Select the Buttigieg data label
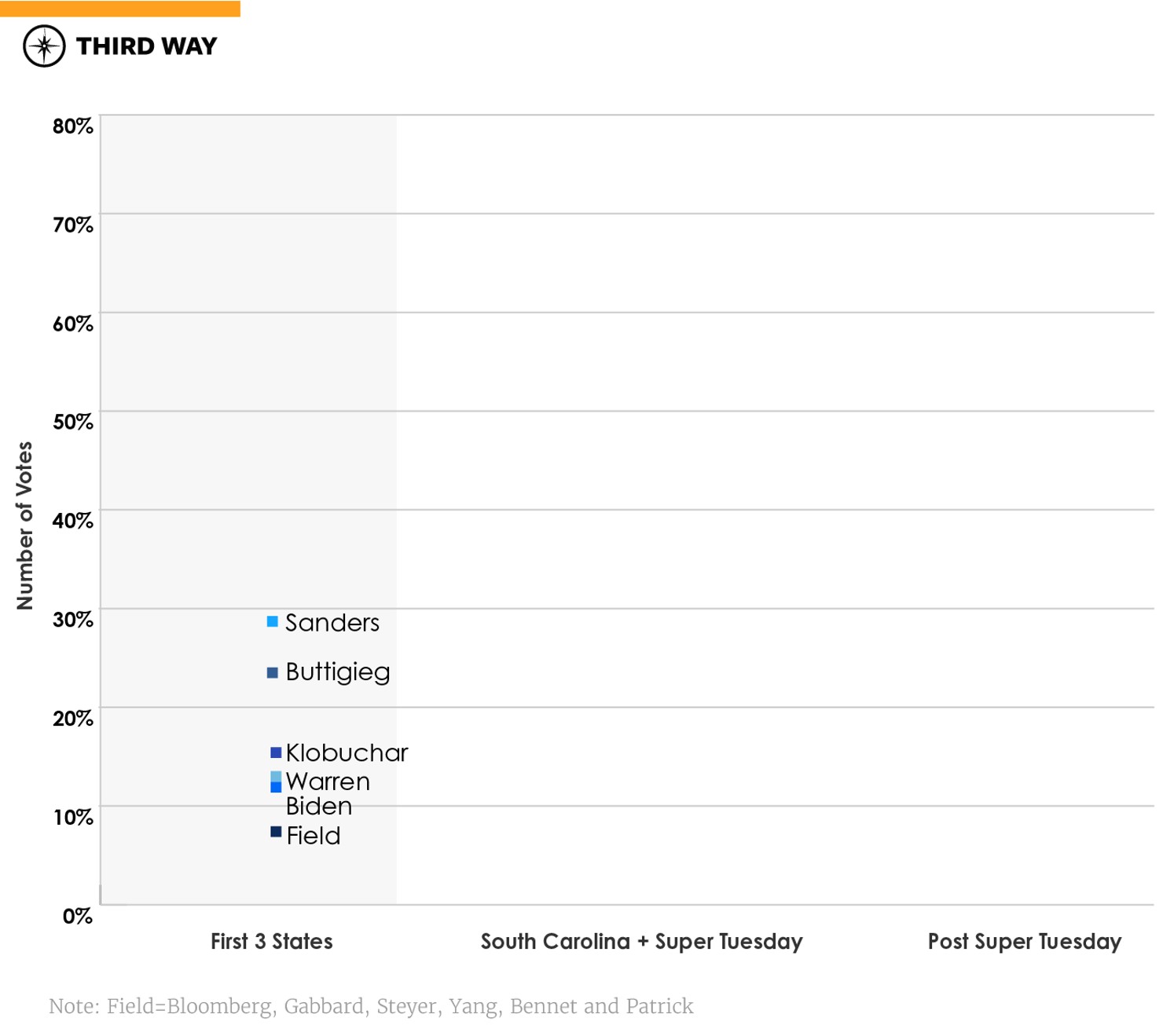 point(337,672)
